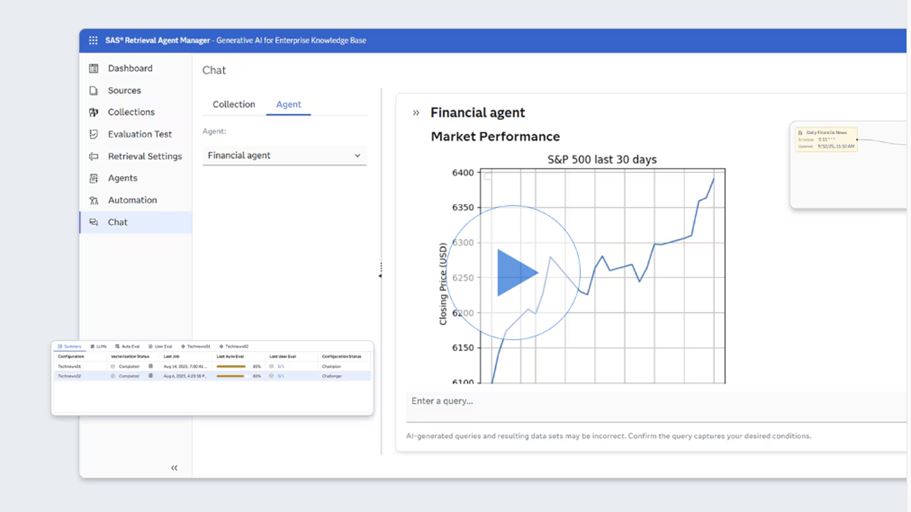The width and height of the screenshot is (911, 512).
Task: Switch to the Collection tab
Action: 234,105
